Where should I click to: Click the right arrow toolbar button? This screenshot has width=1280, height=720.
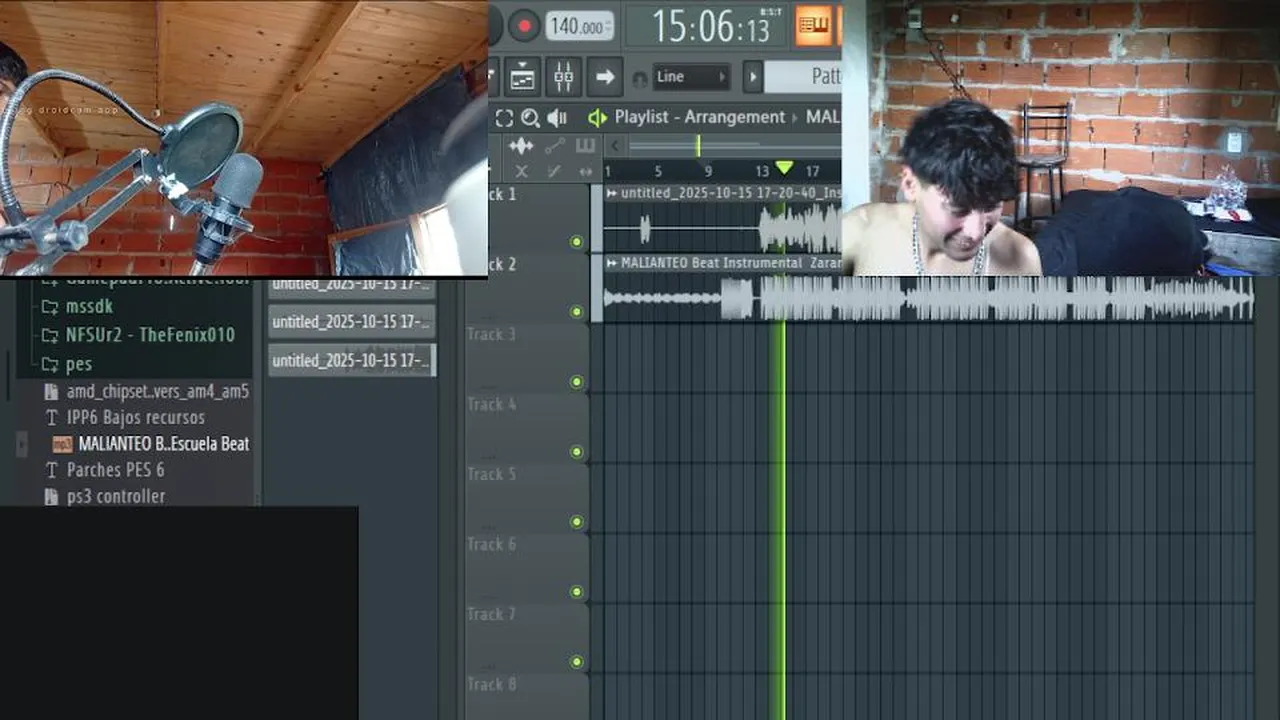point(604,76)
